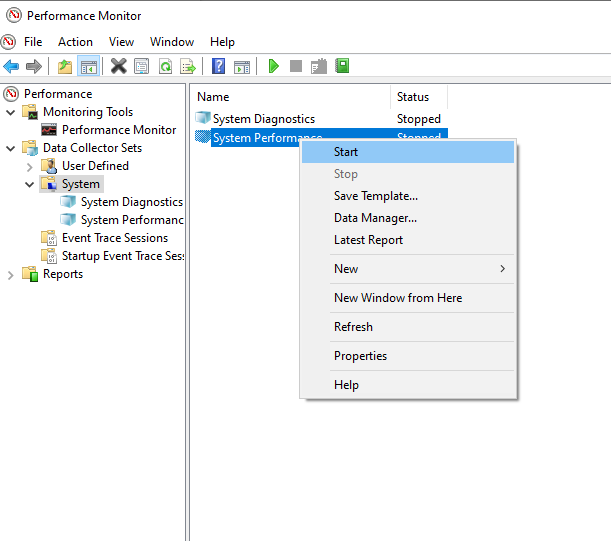Click the Delete X toolbar icon

(x=118, y=66)
